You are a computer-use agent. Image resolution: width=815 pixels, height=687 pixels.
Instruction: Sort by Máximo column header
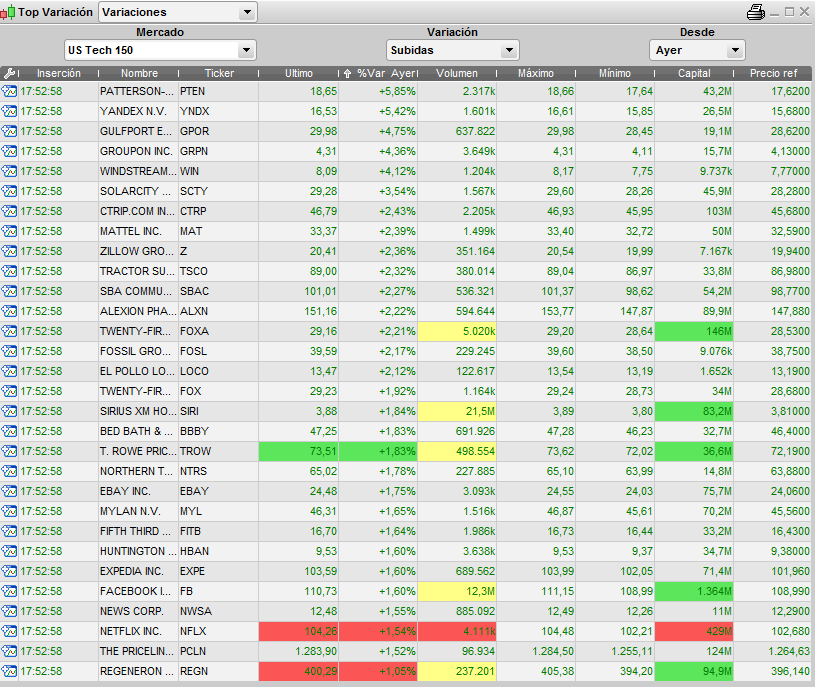[536, 73]
